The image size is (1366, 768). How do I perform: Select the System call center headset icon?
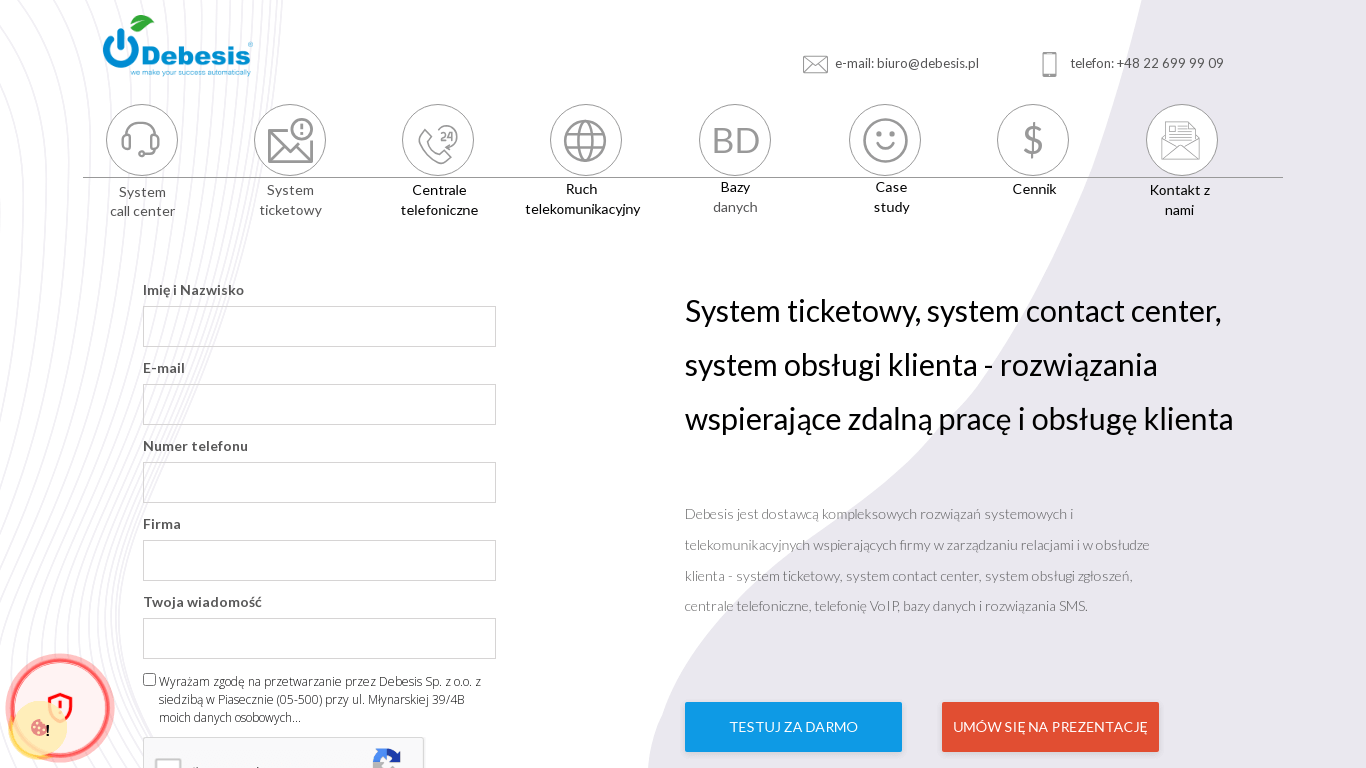coord(142,140)
